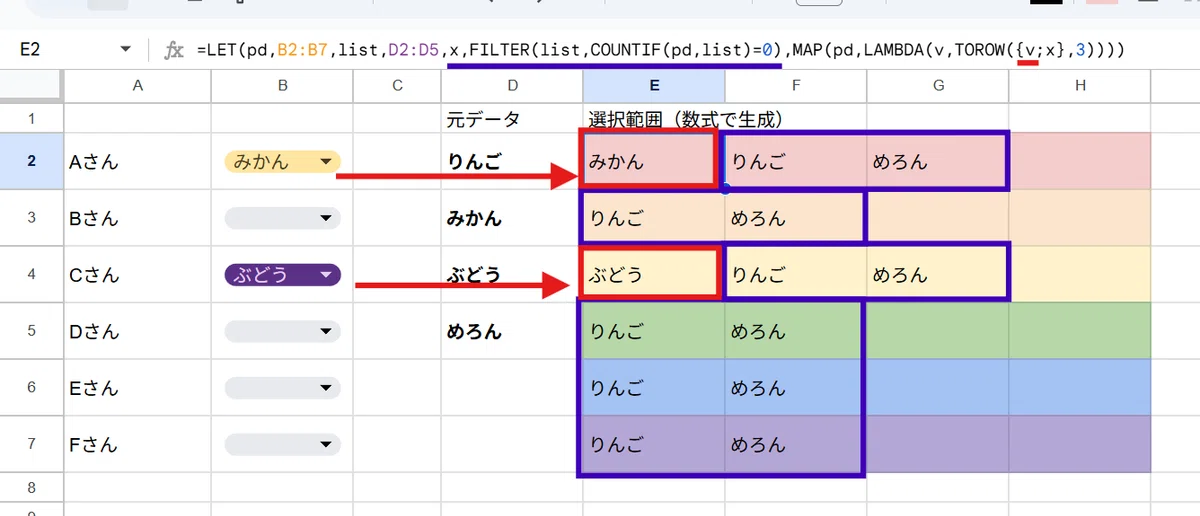Click めろん in purple row 7
1200x516 pixels.
coord(795,444)
